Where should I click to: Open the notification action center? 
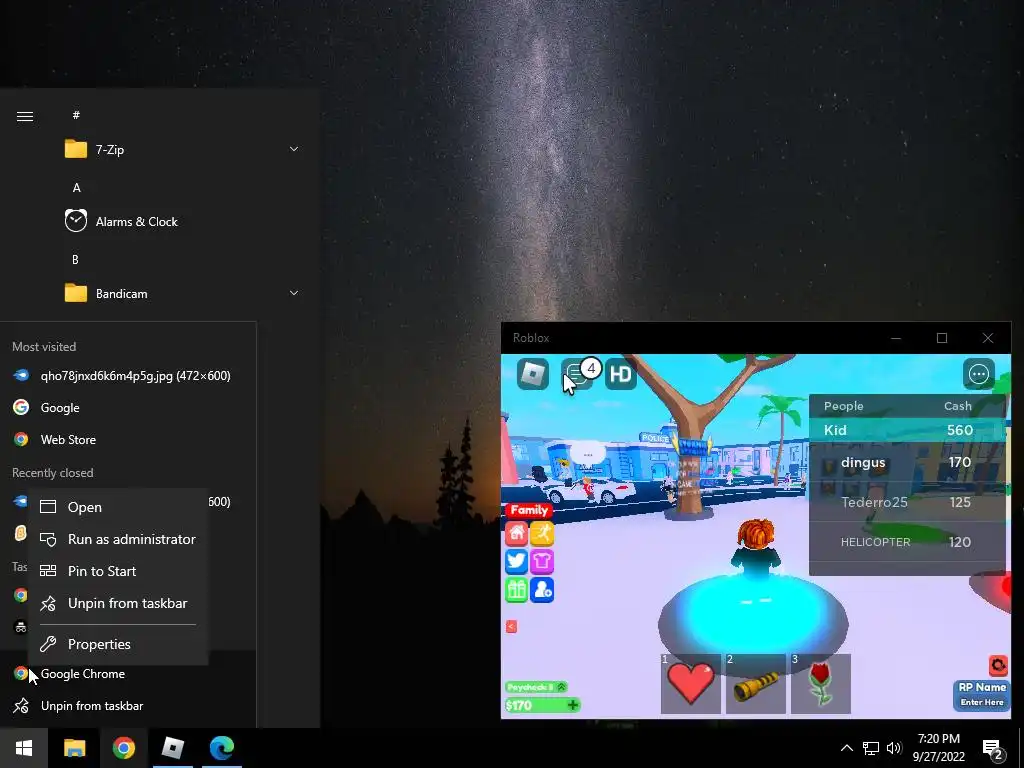[x=993, y=748]
